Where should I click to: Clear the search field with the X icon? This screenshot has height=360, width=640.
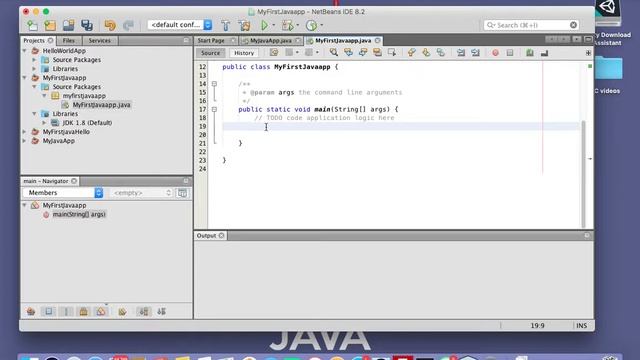[573, 25]
